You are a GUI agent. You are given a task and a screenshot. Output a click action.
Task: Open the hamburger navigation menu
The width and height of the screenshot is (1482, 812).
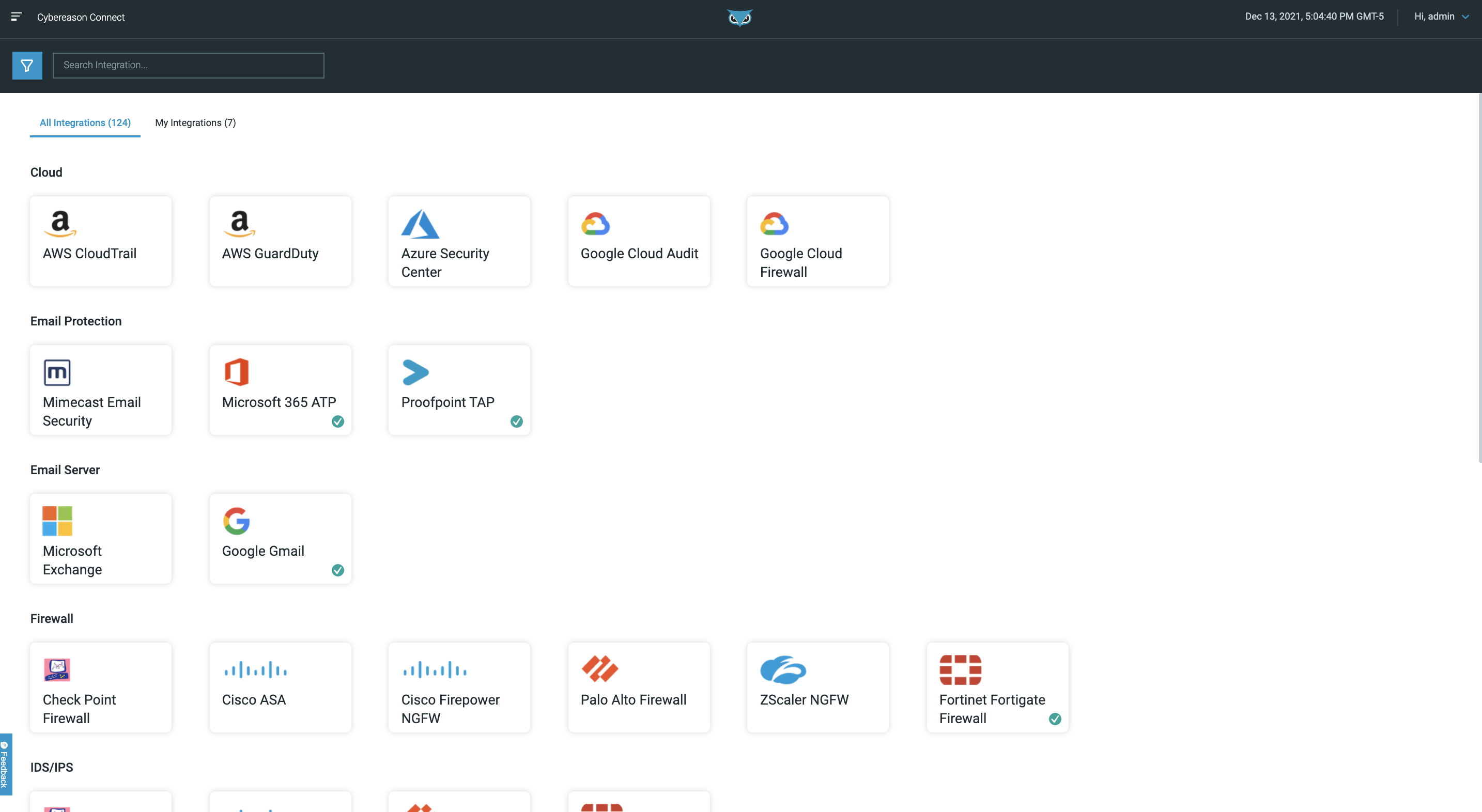point(16,17)
